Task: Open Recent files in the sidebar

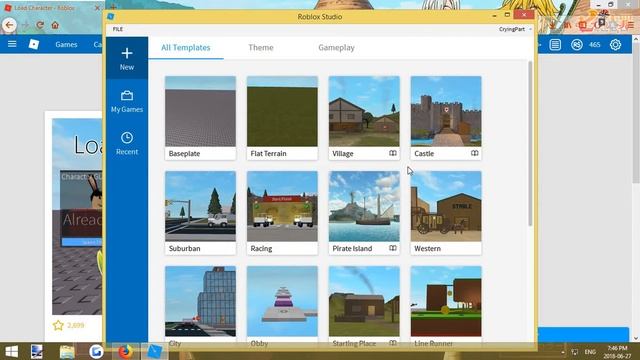Action: tap(127, 143)
